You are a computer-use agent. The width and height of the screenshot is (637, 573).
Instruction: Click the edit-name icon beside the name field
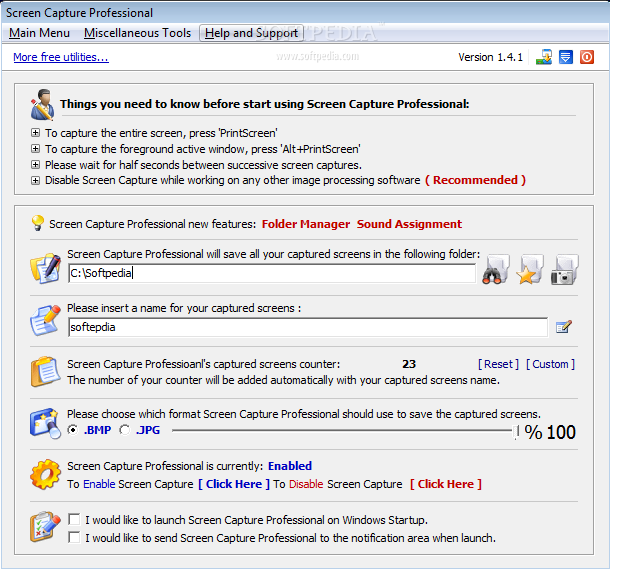click(564, 327)
